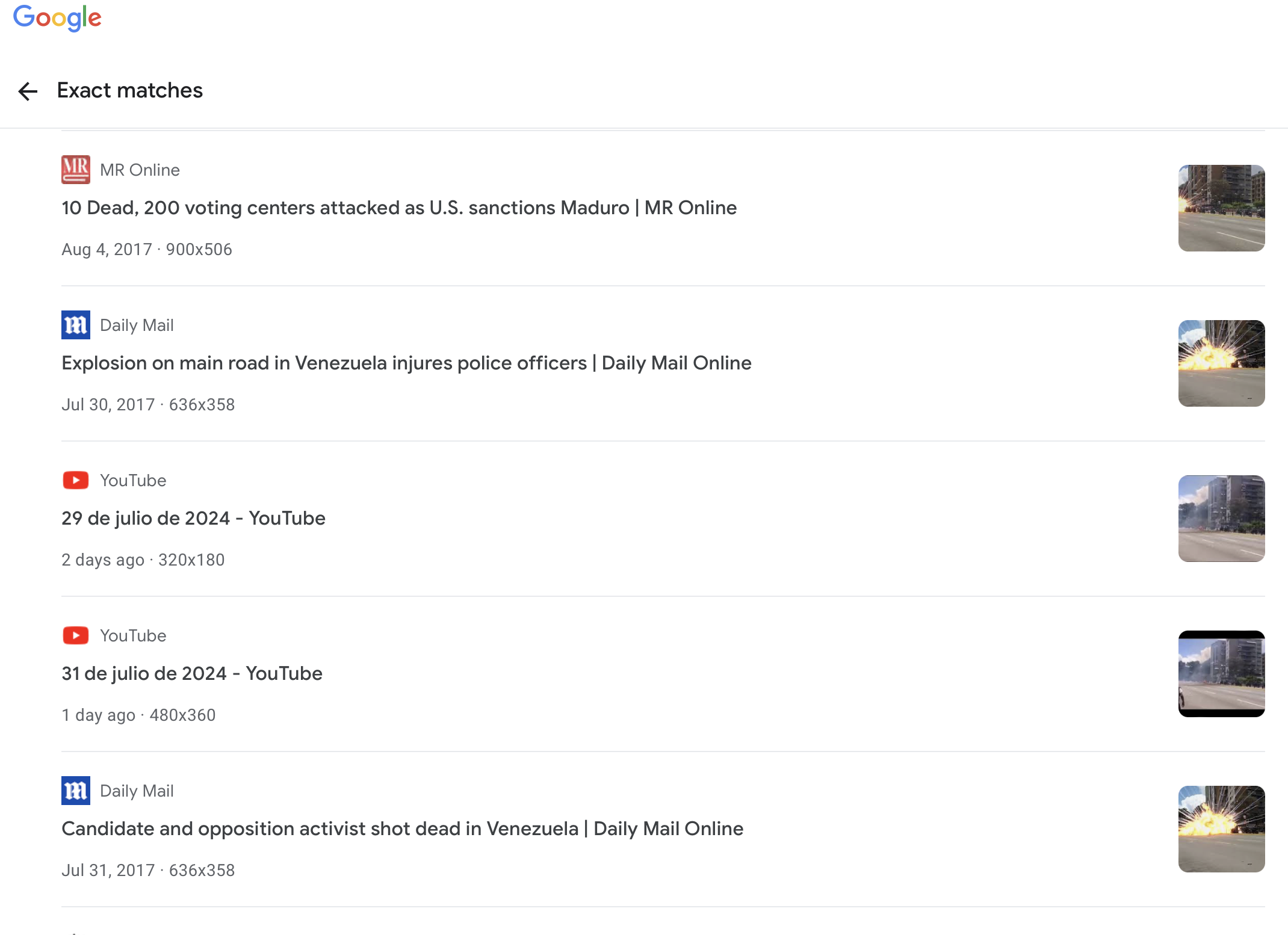View the explosion thumbnail dated Jul 30, 2017
Image resolution: width=1288 pixels, height=935 pixels.
[x=1221, y=363]
